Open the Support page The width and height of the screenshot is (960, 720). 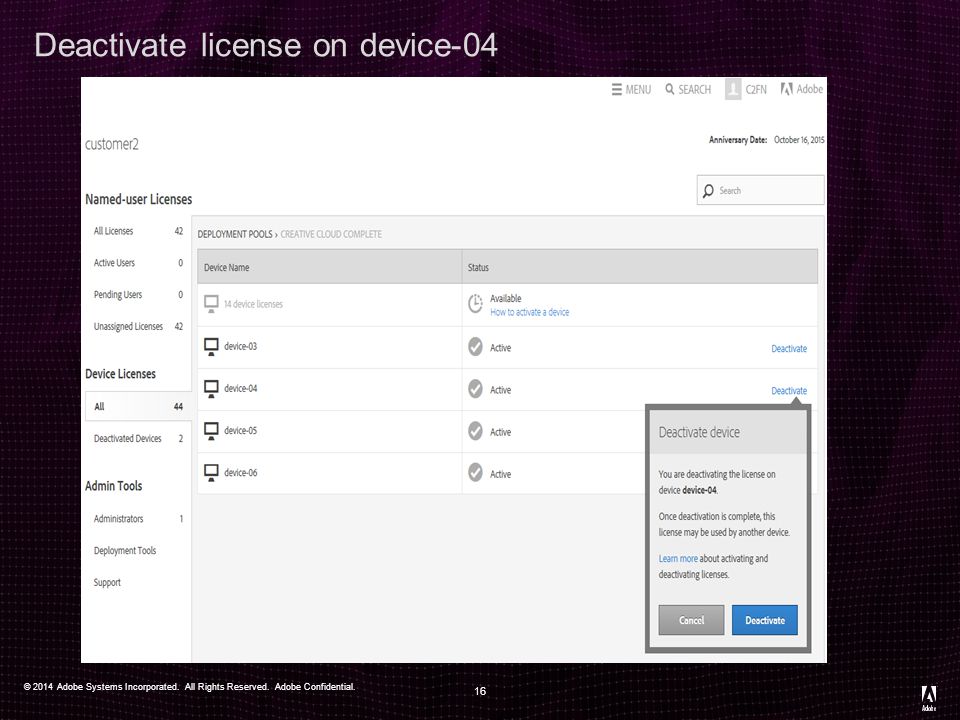pyautogui.click(x=107, y=582)
